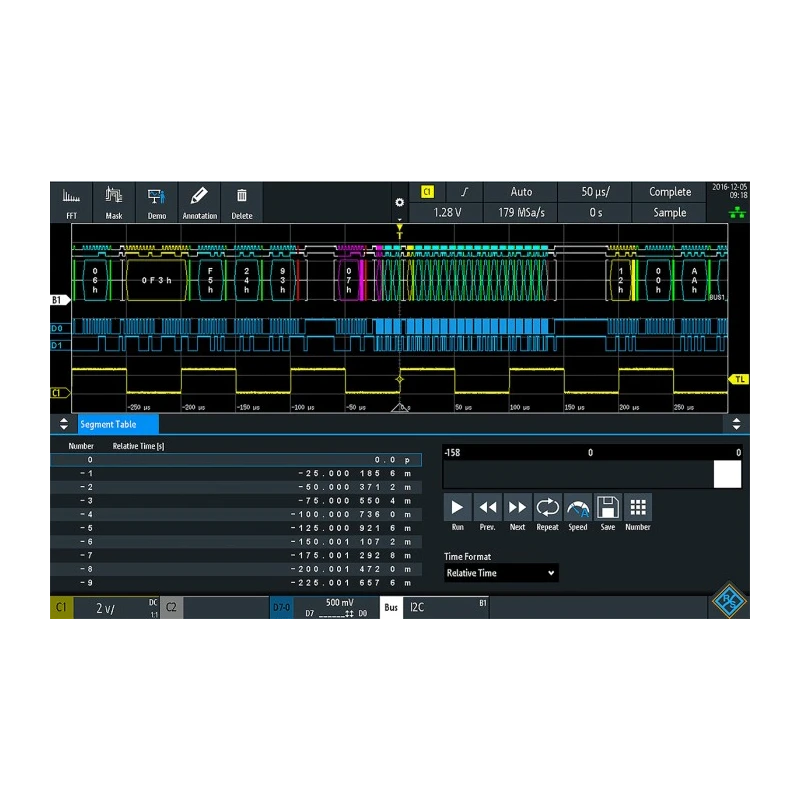Go to the Prev. segment
800x800 pixels.
pos(488,507)
